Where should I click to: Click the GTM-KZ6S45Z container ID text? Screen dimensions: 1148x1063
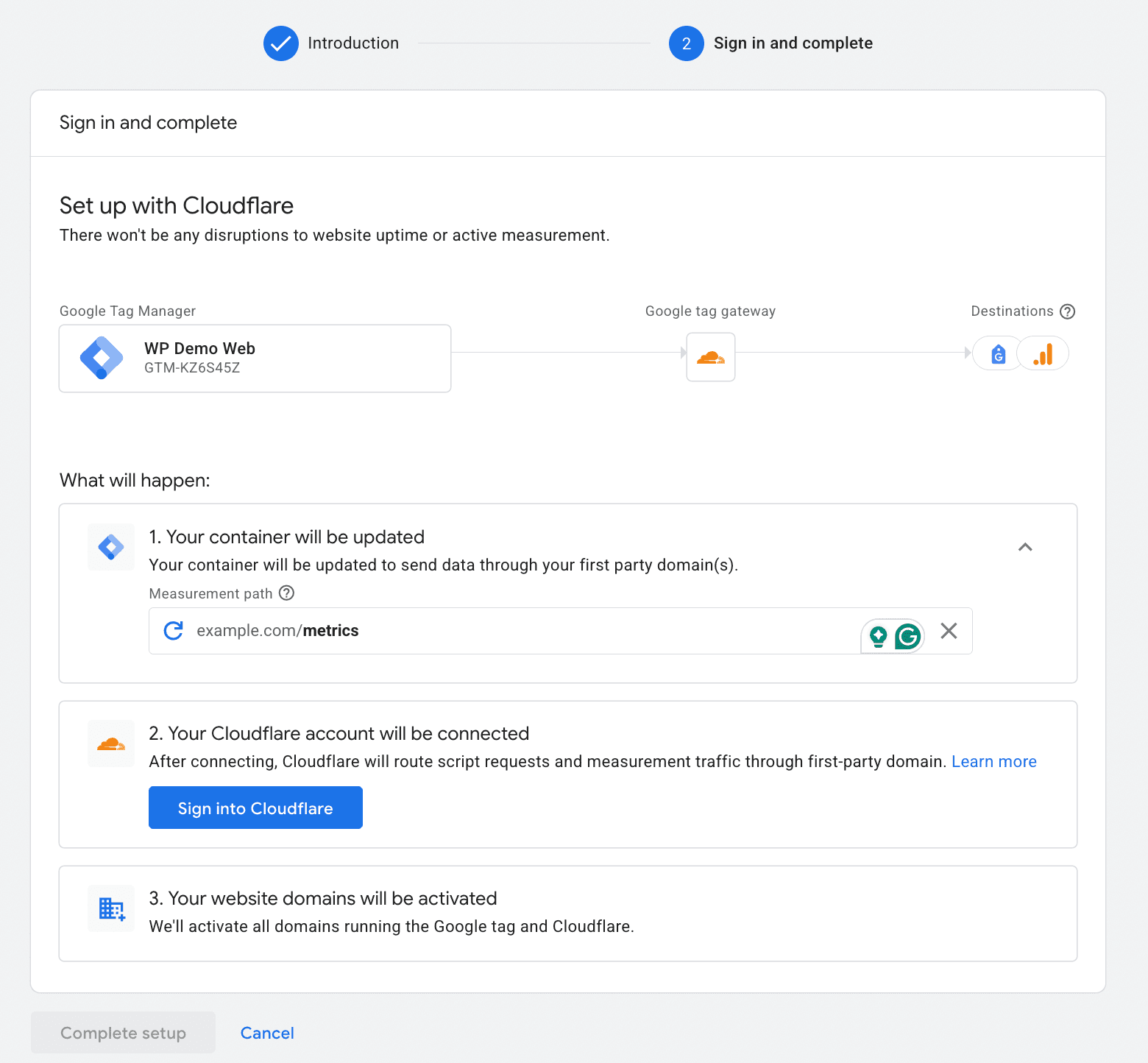[x=192, y=368]
